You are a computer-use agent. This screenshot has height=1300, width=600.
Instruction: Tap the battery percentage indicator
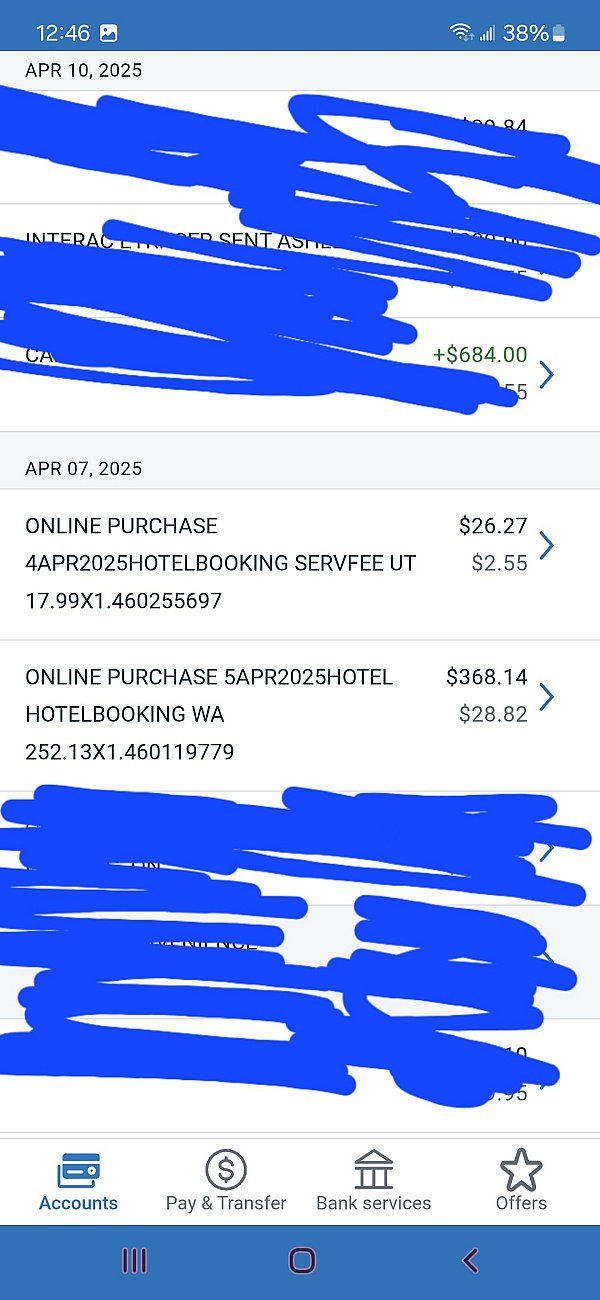(x=526, y=33)
